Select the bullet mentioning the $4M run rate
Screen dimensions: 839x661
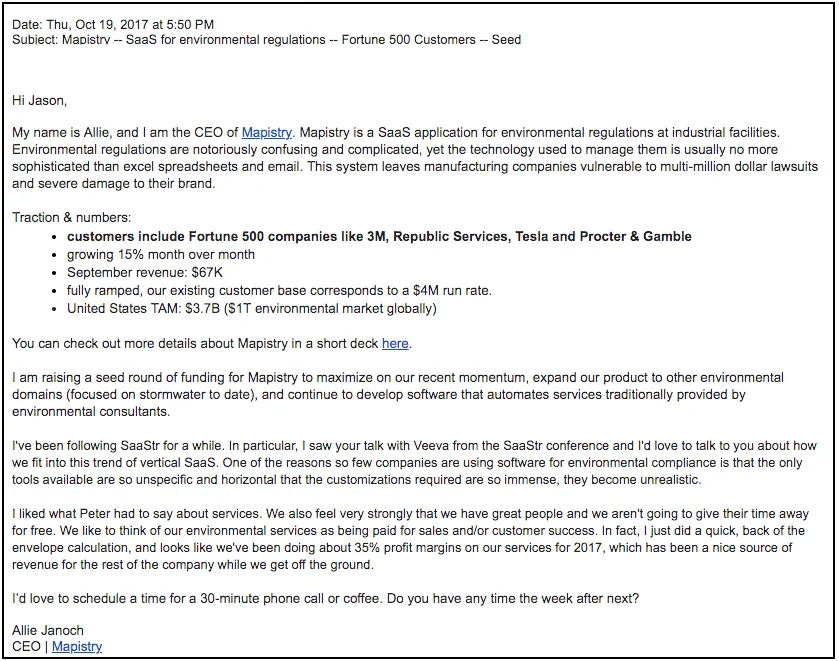[279, 291]
